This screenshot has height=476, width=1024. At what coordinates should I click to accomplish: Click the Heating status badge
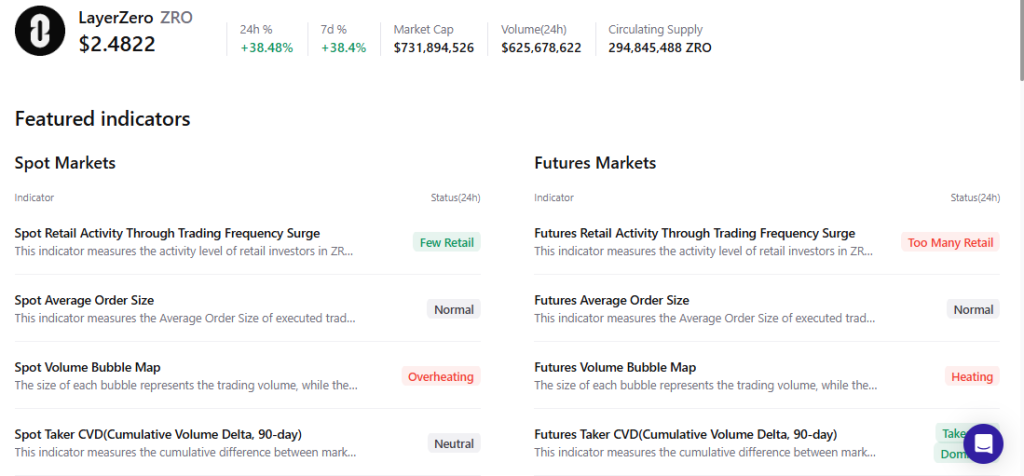(971, 376)
